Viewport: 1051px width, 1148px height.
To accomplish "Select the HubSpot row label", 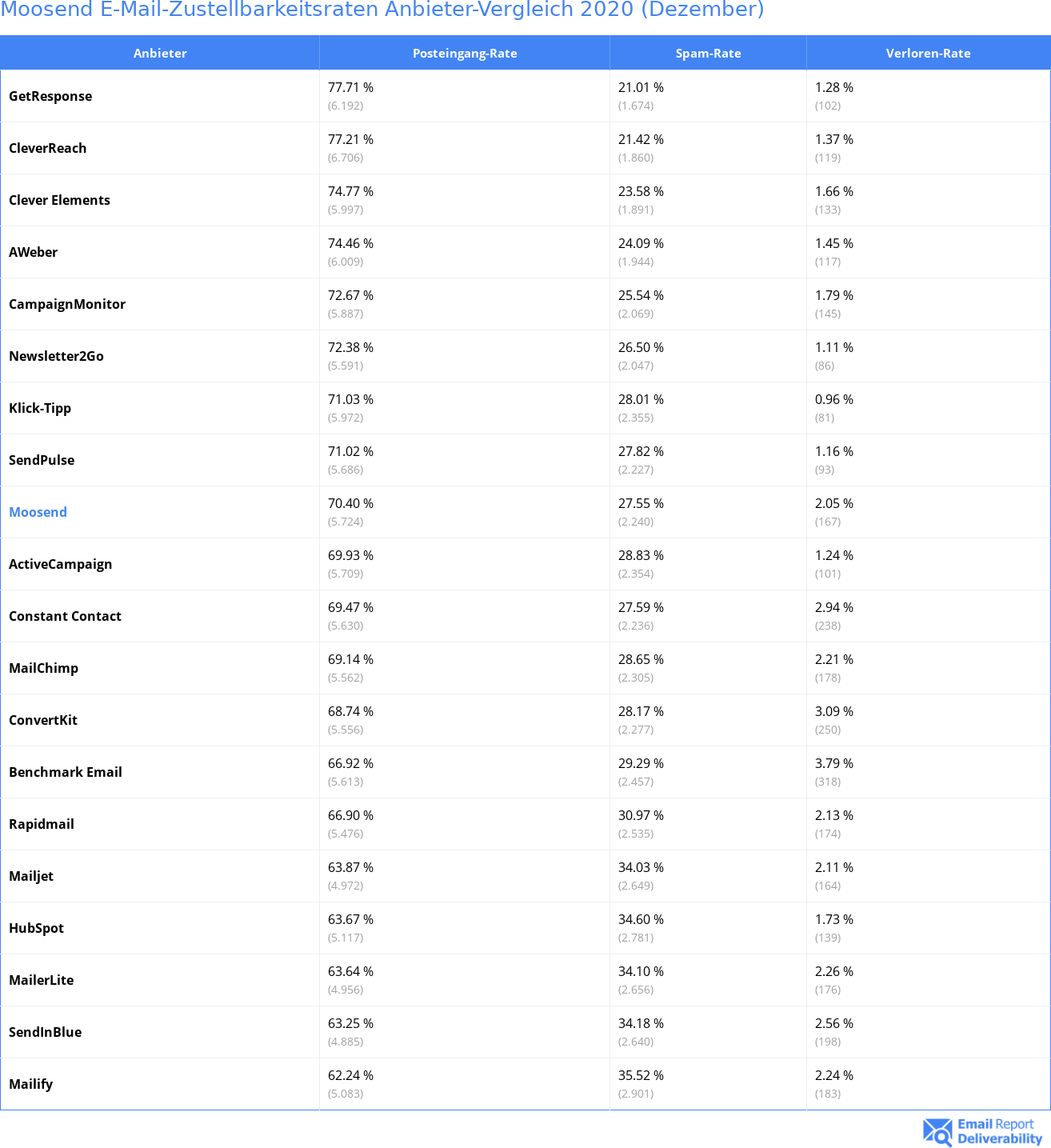I will pos(36,928).
